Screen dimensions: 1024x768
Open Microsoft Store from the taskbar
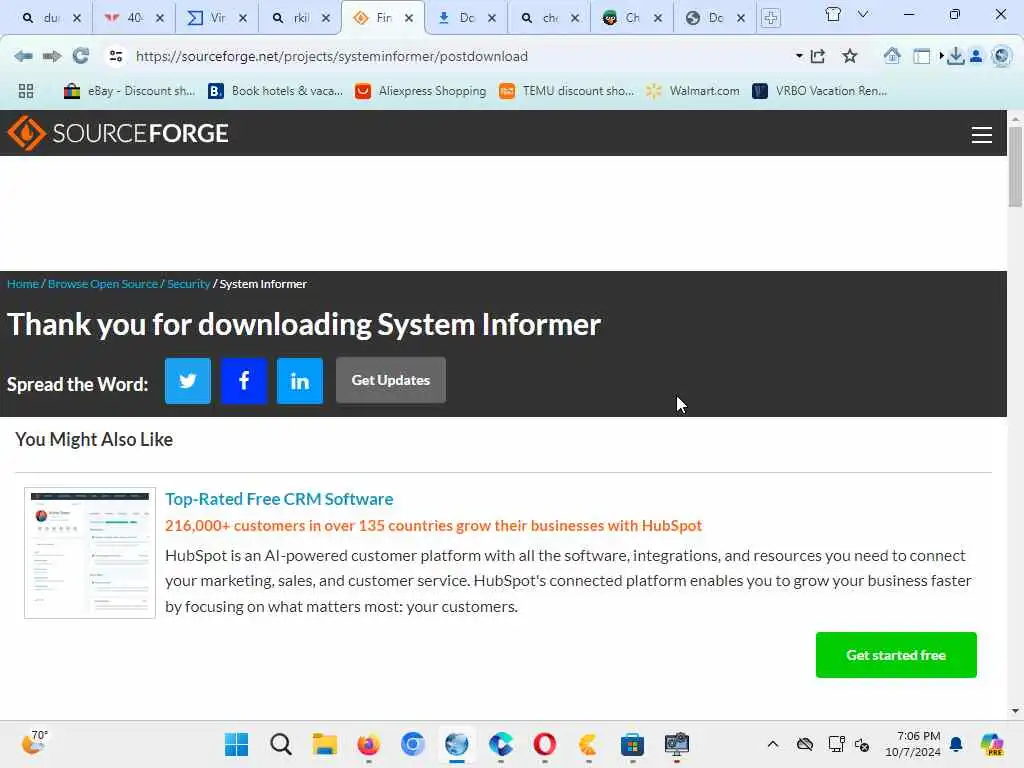(x=632, y=744)
